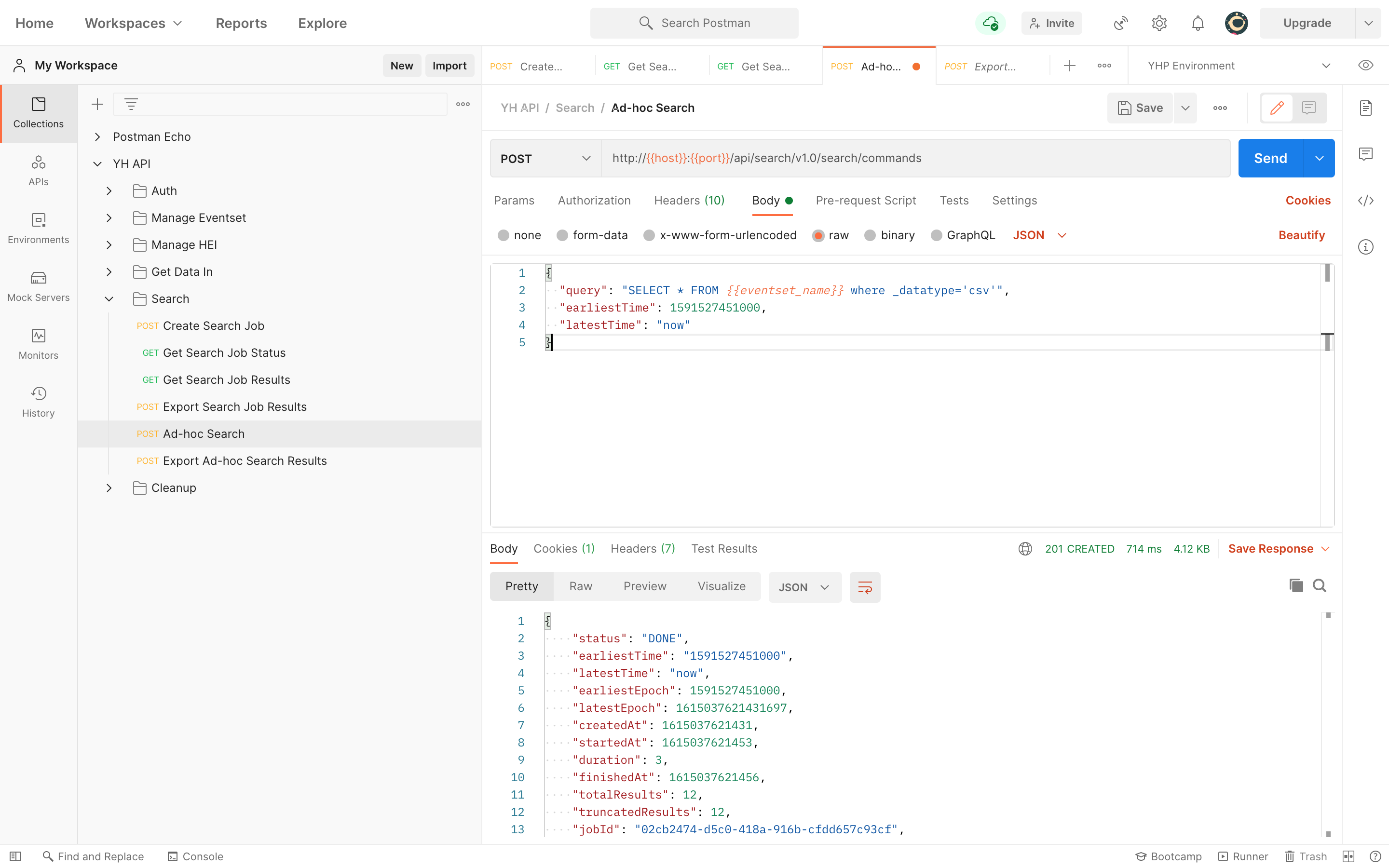Open YHP Environment selector dropdown
Screen dimensions: 1389x868
tap(1240, 66)
